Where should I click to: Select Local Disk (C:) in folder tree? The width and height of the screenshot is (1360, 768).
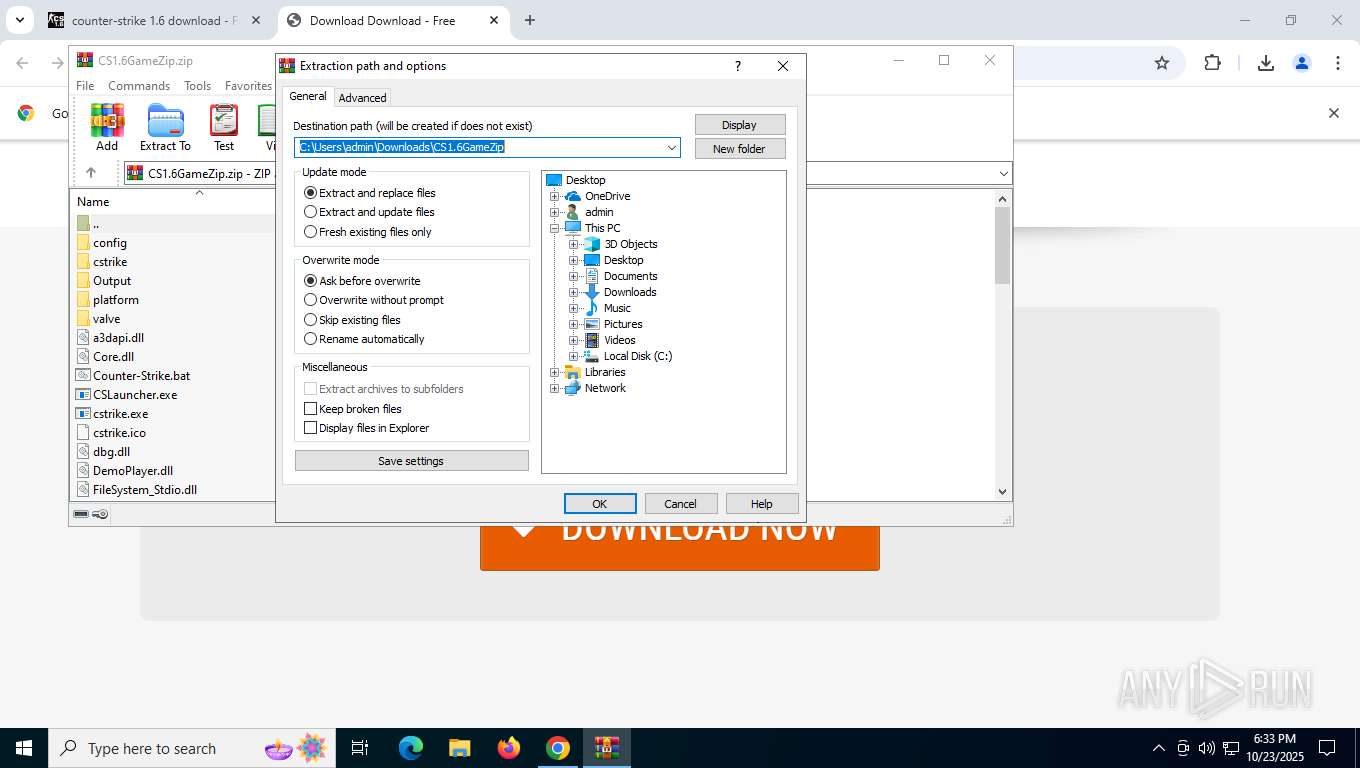[638, 356]
